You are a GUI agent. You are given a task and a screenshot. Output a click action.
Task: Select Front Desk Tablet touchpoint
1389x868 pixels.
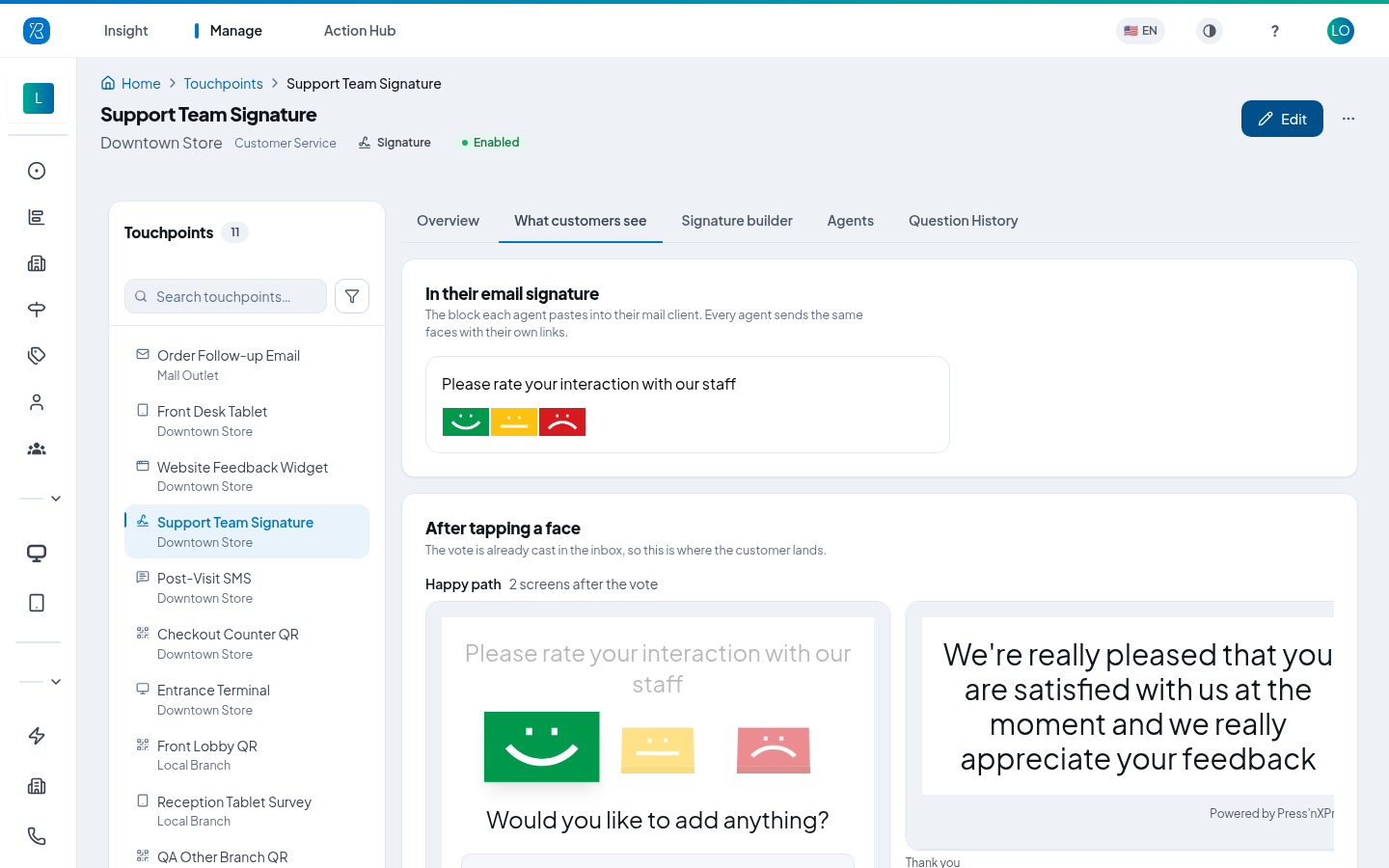point(247,420)
